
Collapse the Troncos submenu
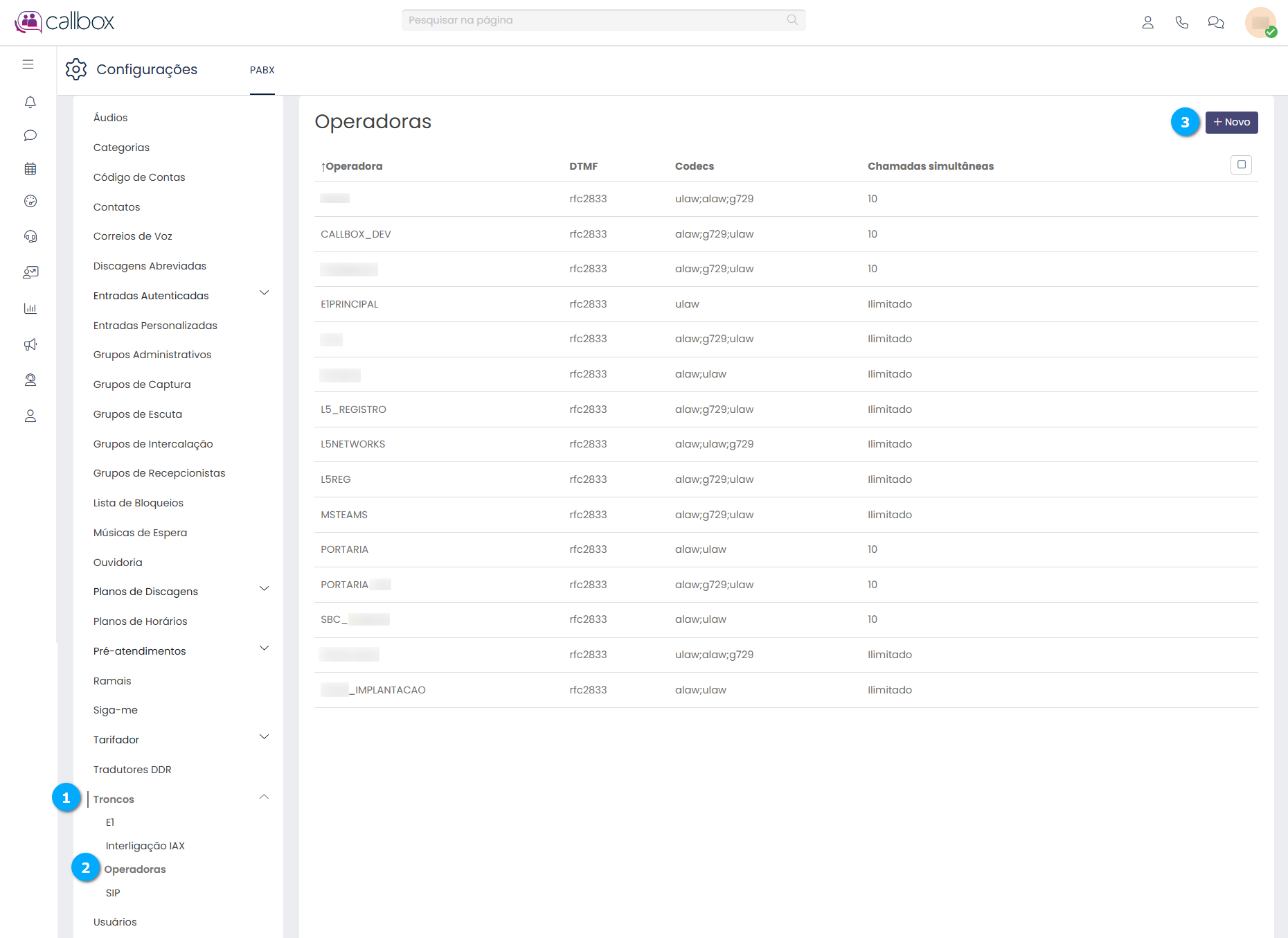264,797
